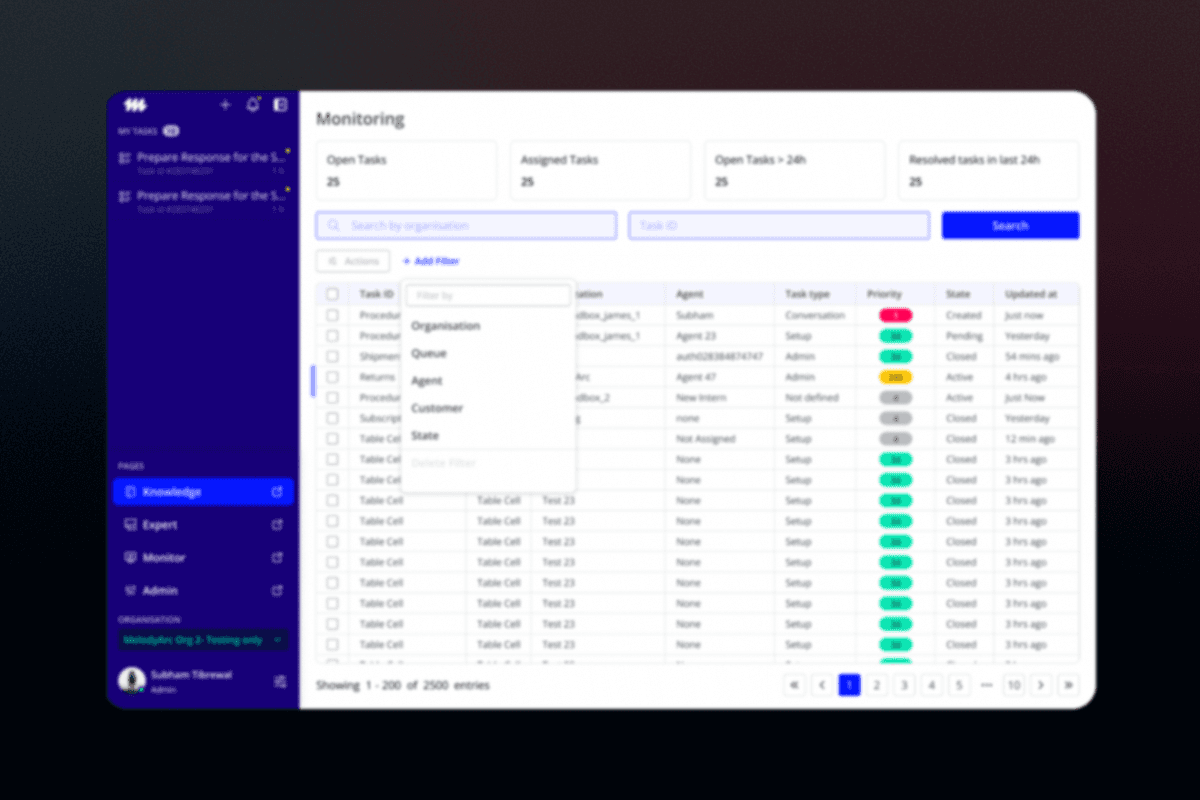Sort by Priority column header
Viewport: 1200px width, 800px height.
click(884, 295)
